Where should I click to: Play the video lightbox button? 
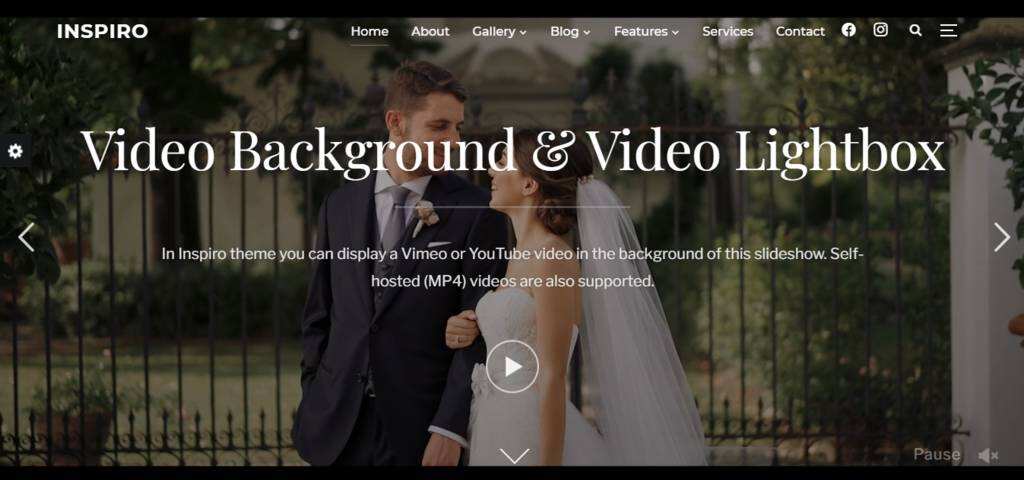pyautogui.click(x=513, y=366)
